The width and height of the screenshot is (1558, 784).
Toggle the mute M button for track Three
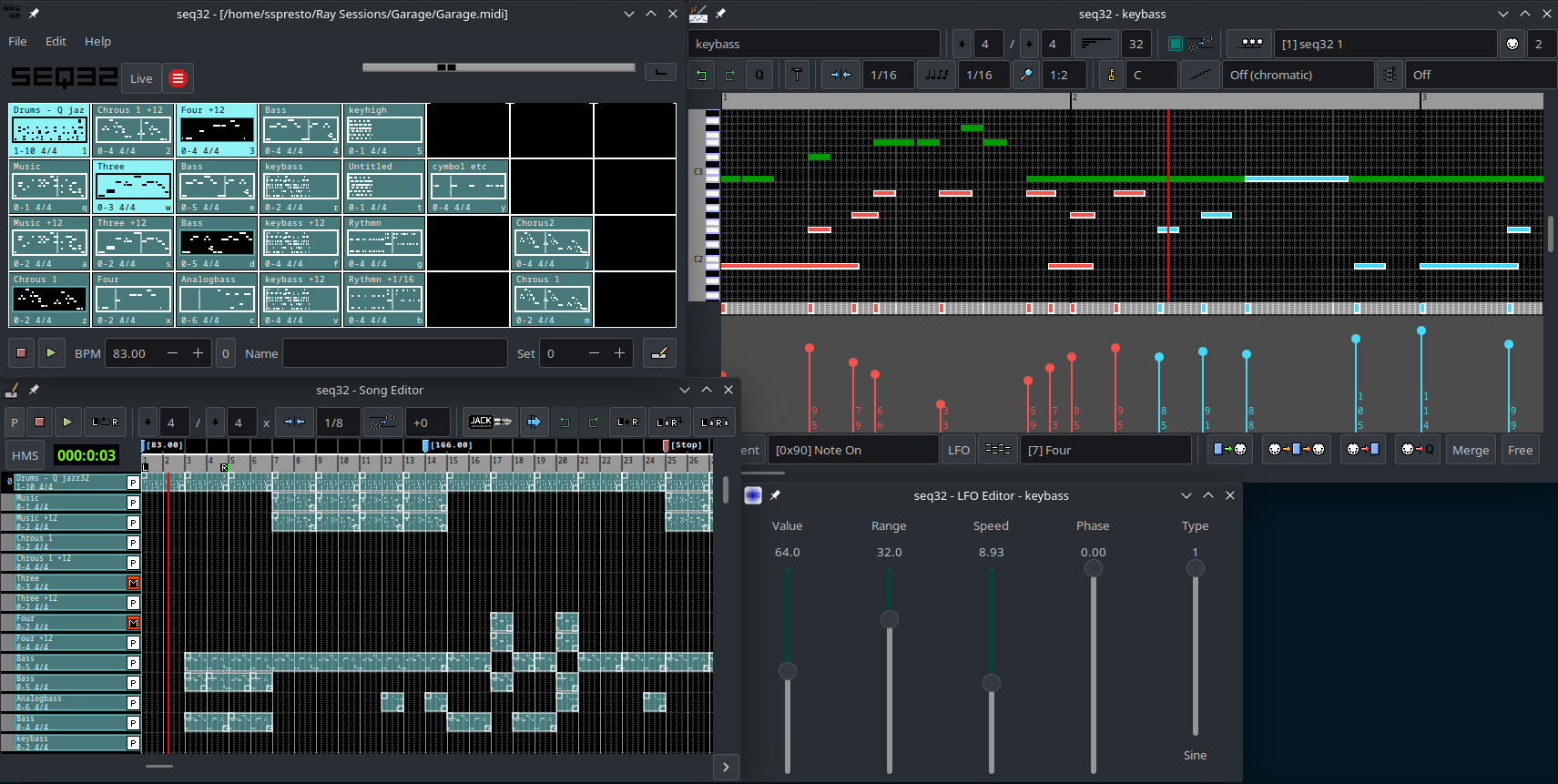[133, 583]
